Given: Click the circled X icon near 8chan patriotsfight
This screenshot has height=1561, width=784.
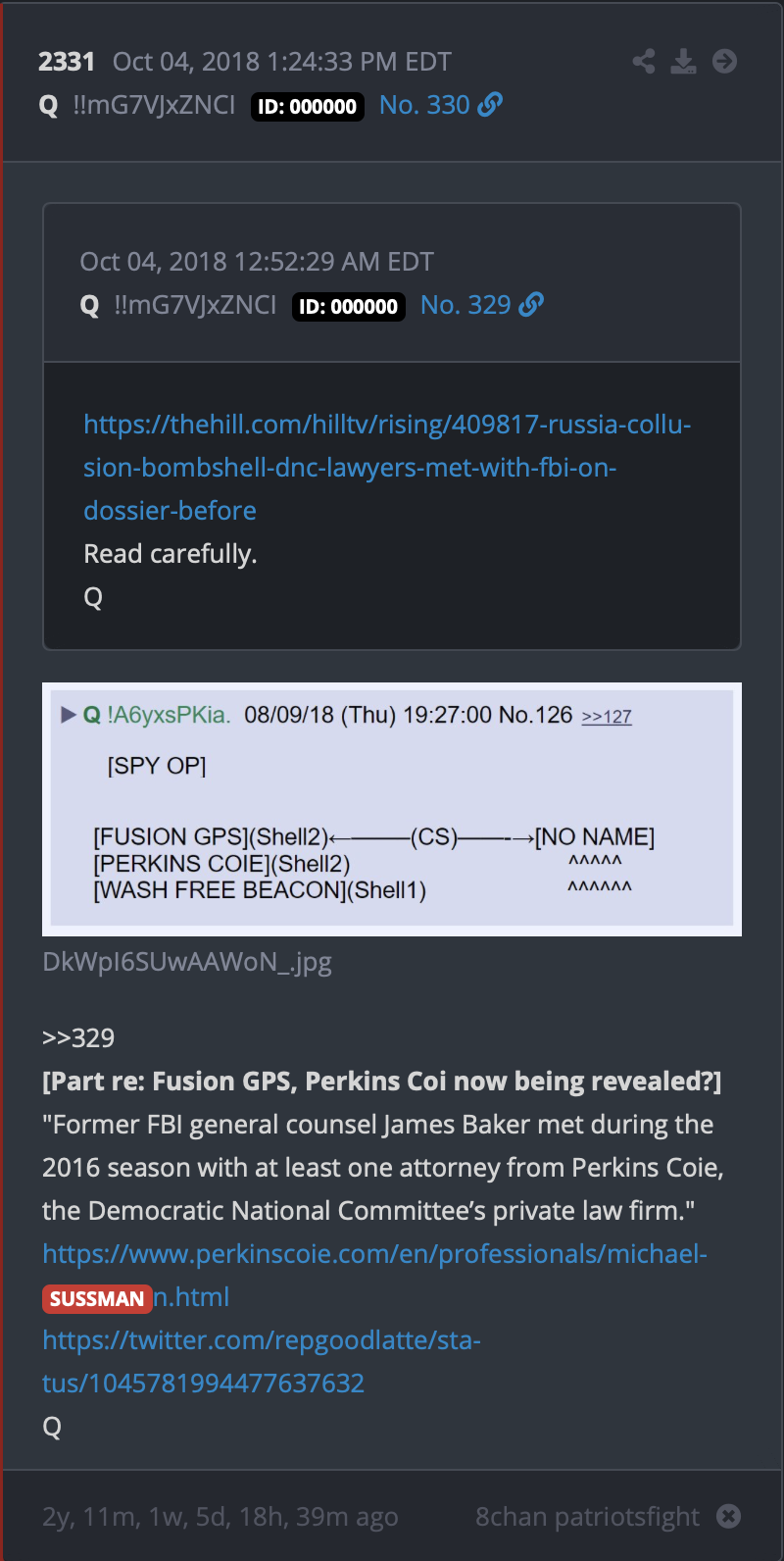Looking at the screenshot, I should click(729, 1516).
